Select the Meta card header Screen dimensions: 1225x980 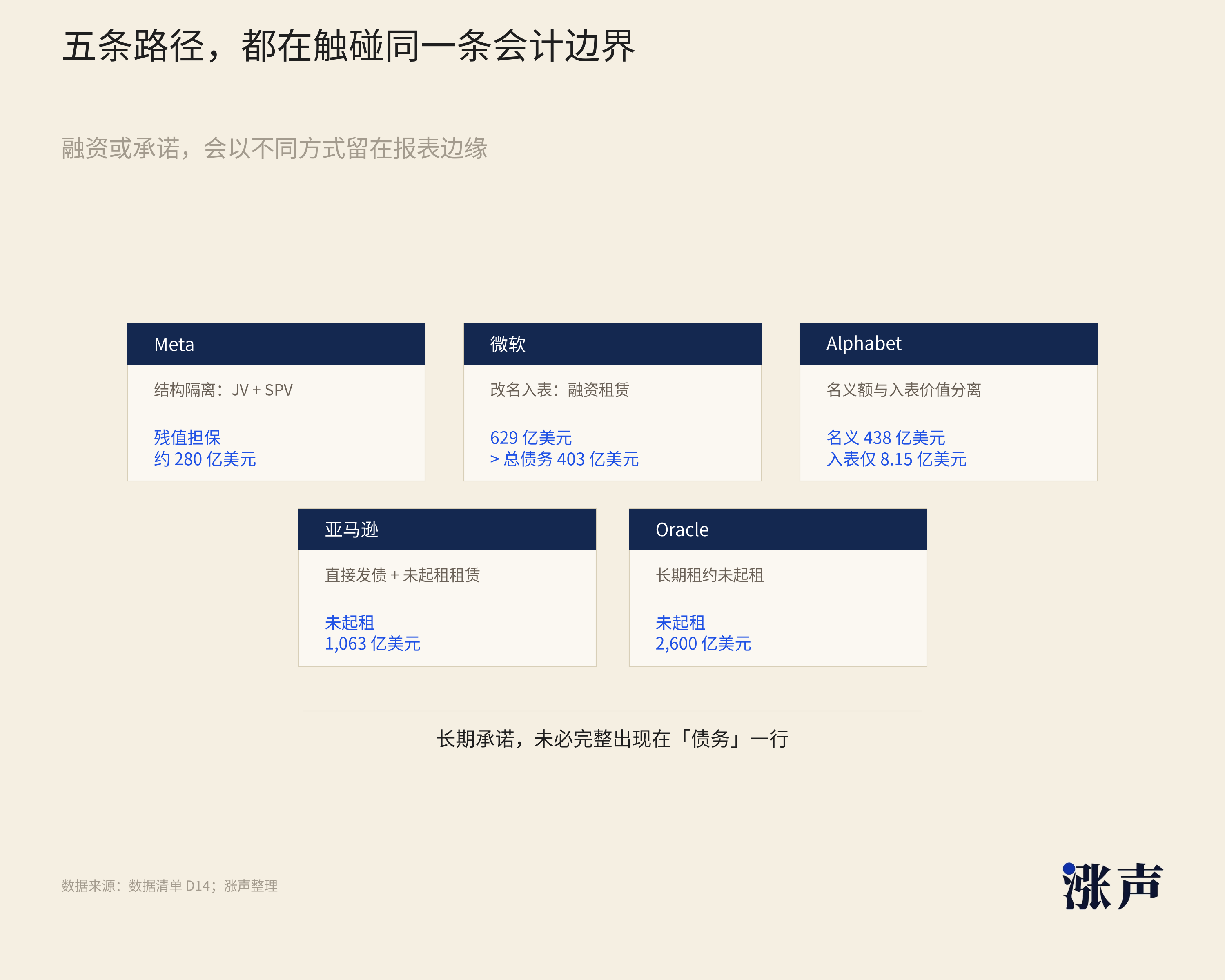(x=276, y=344)
